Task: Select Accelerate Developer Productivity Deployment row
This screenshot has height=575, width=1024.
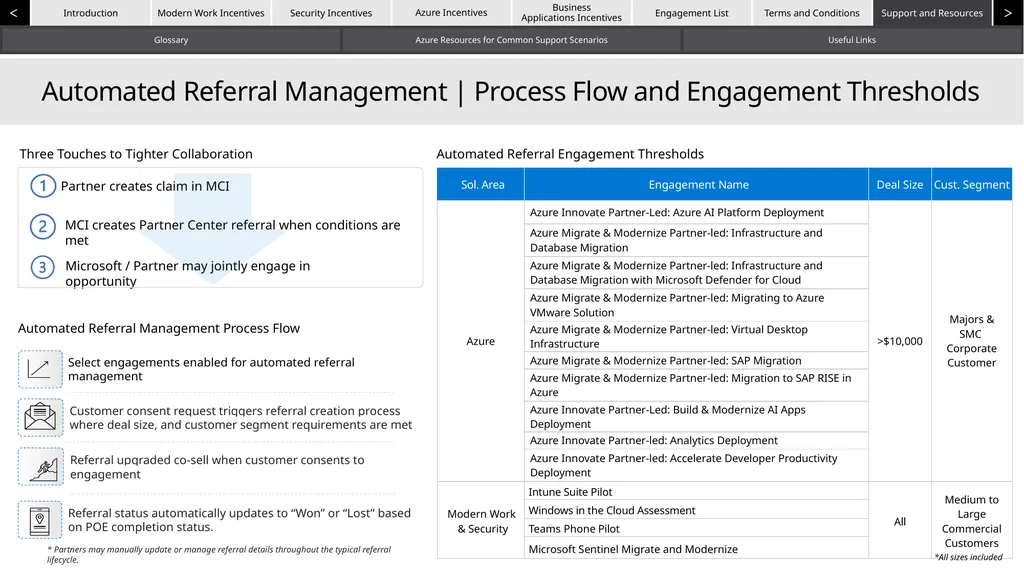Action: 697,465
